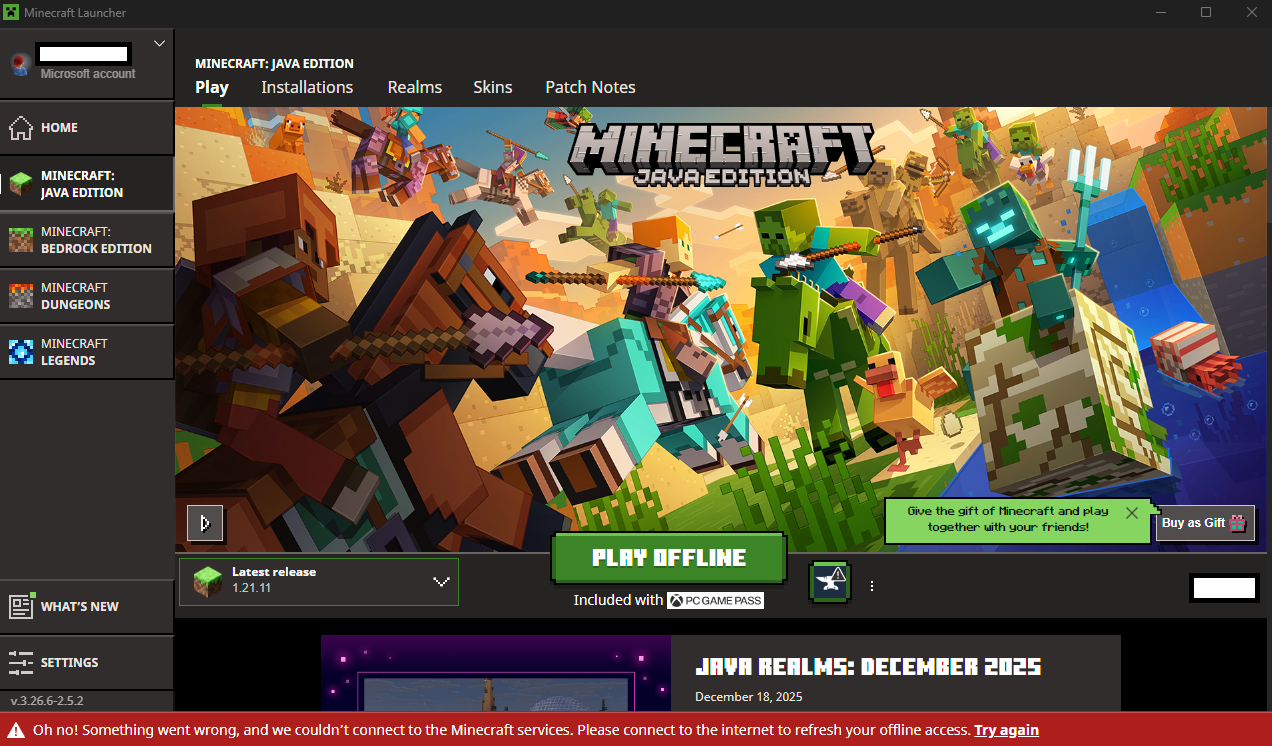Open launcher Settings
The image size is (1272, 746).
pos(87,662)
